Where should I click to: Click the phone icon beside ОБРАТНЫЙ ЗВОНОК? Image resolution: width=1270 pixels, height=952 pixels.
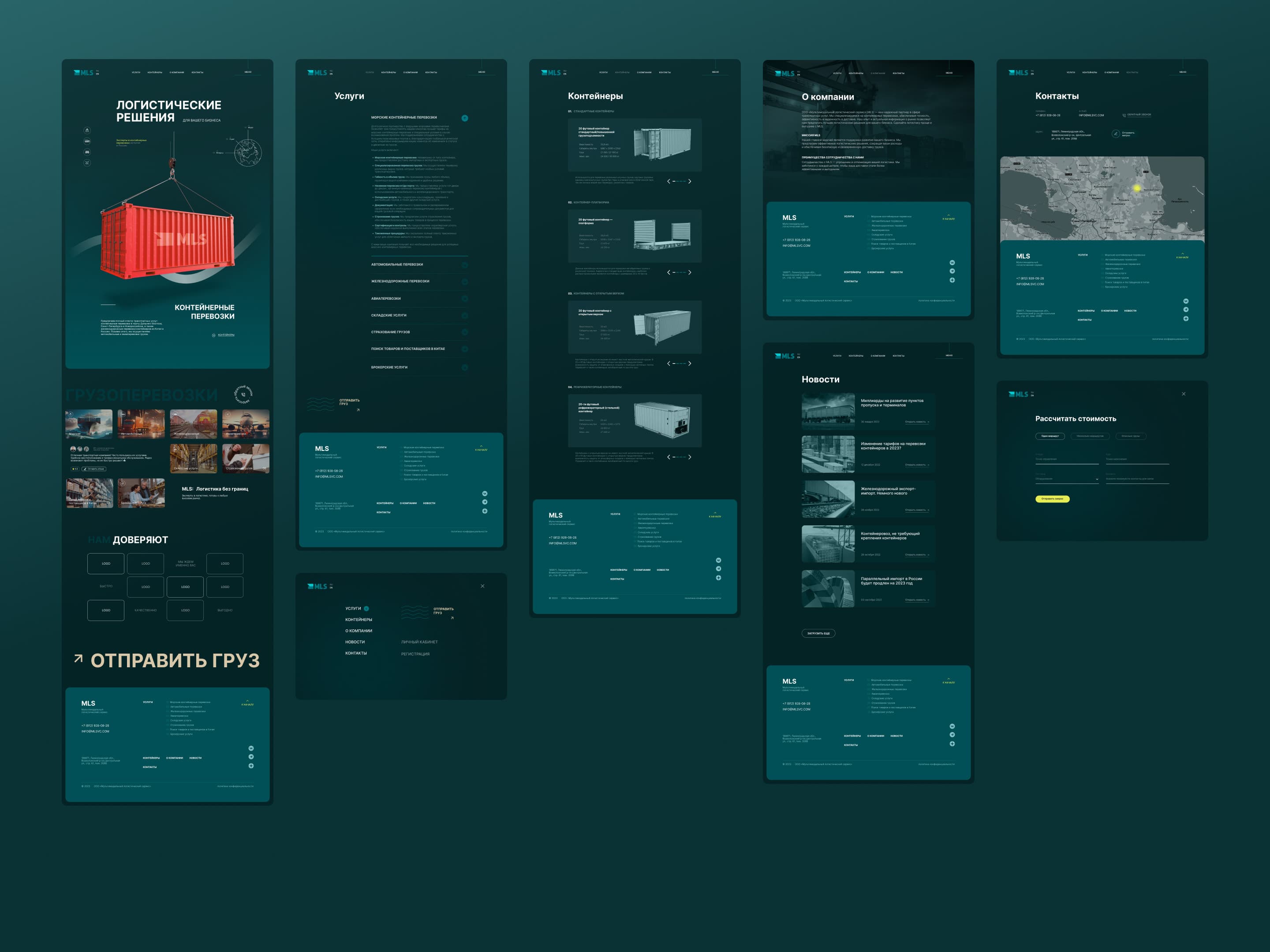click(1124, 115)
